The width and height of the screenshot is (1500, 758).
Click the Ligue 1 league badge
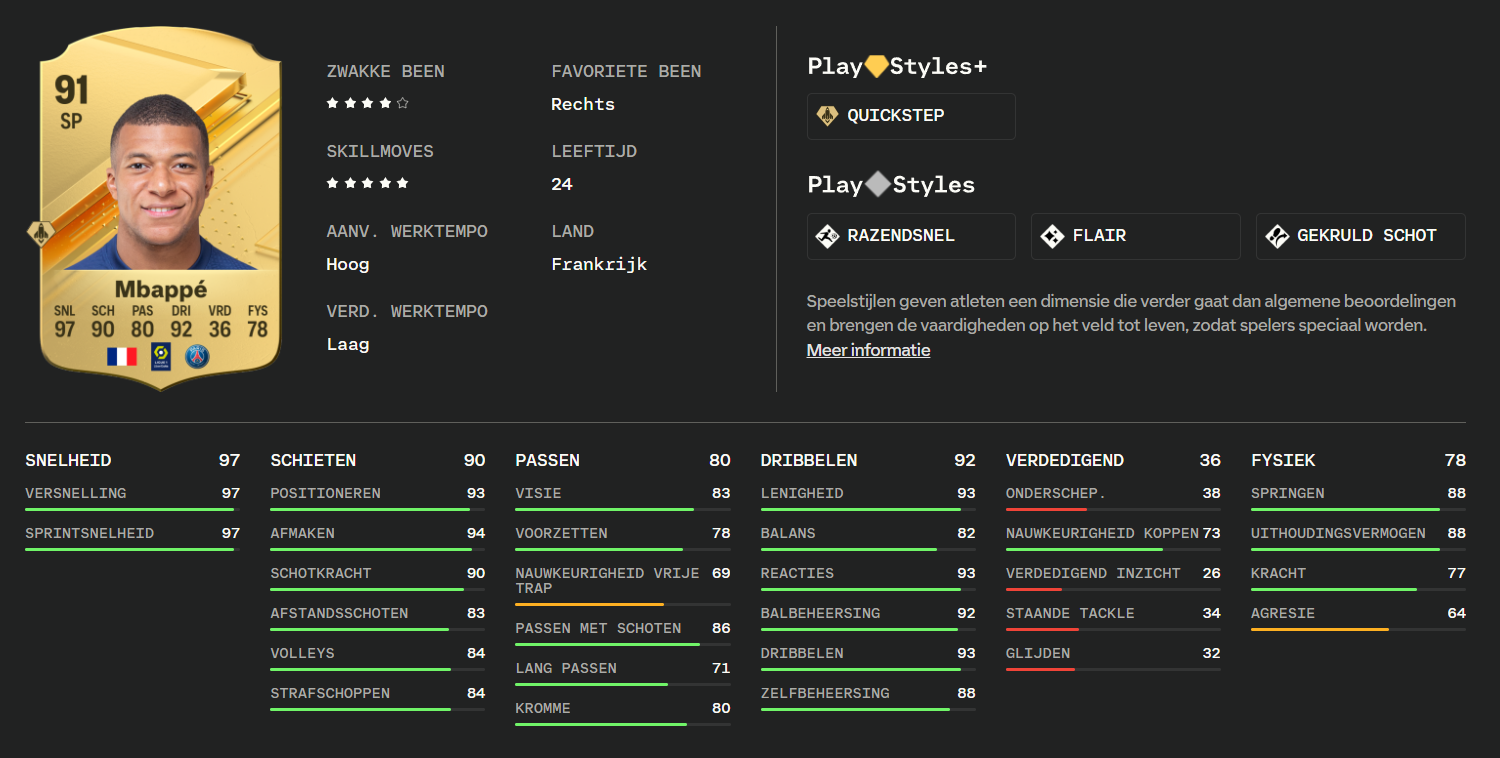pyautogui.click(x=160, y=356)
